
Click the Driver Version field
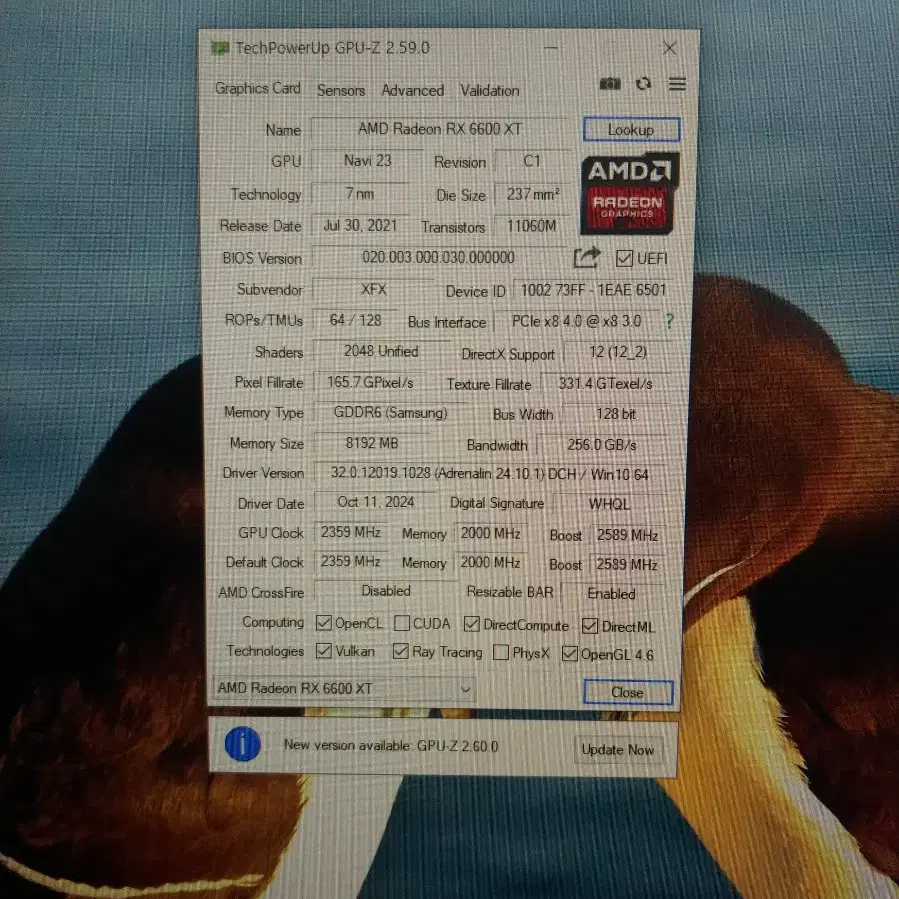490,474
